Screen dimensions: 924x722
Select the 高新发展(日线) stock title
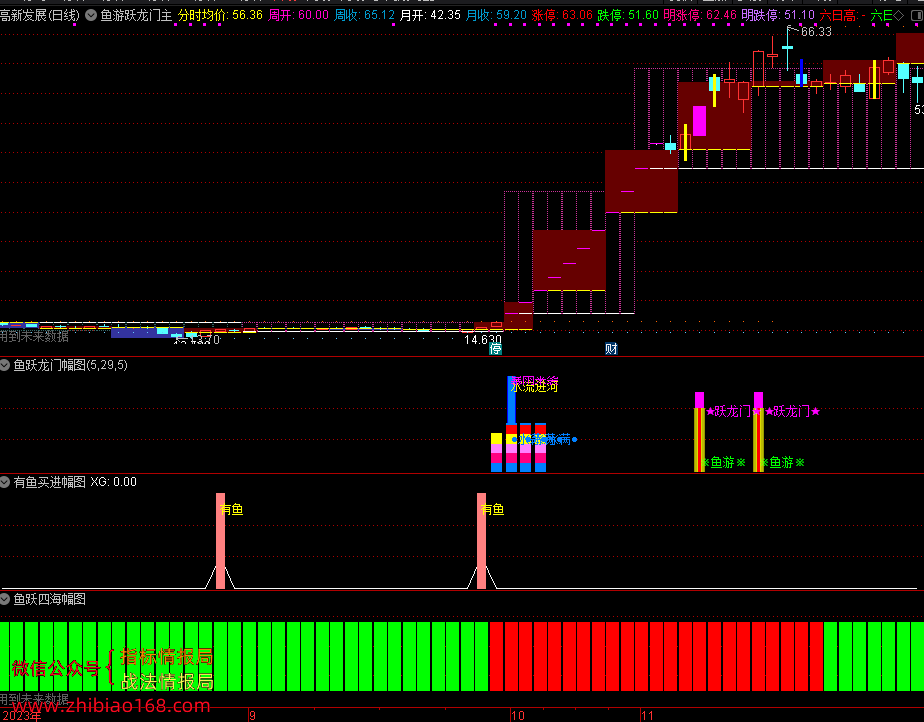coord(39,15)
